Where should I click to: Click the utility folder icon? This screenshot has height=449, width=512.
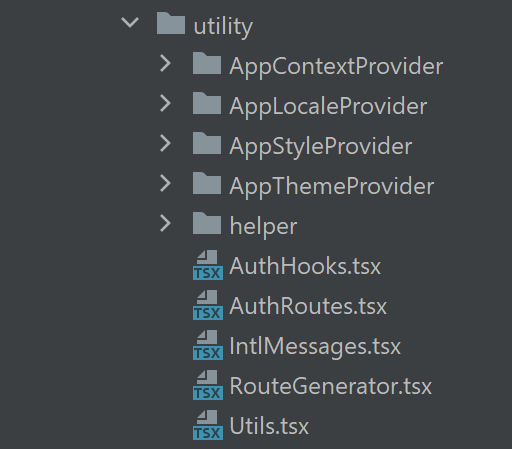click(x=171, y=23)
